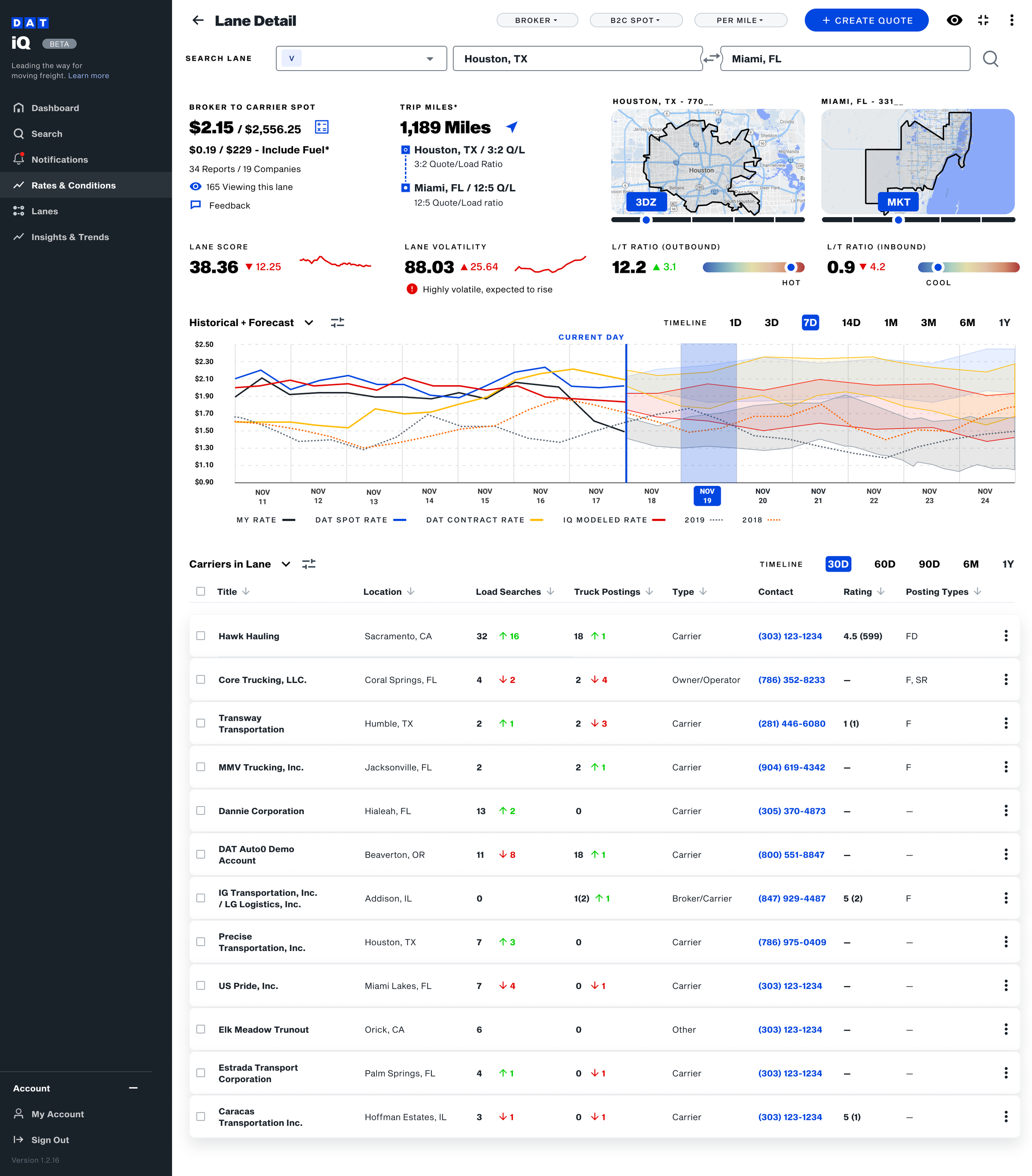The width and height of the screenshot is (1032, 1176).
Task: Click the Houston 3DZ map zoom slider handle
Action: [x=646, y=220]
